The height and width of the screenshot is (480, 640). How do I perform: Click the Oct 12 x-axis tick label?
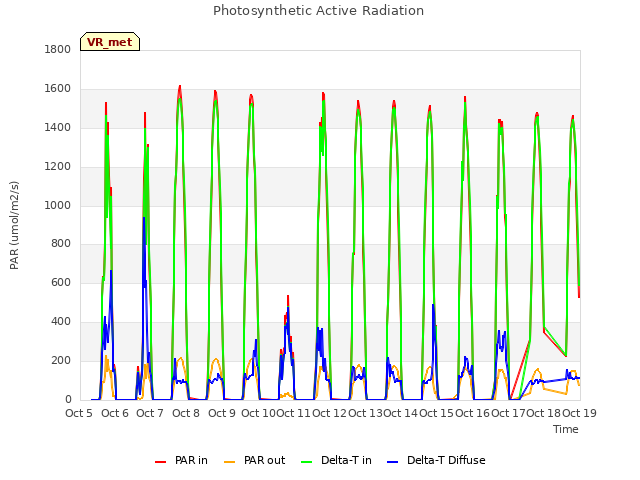pos(329,413)
